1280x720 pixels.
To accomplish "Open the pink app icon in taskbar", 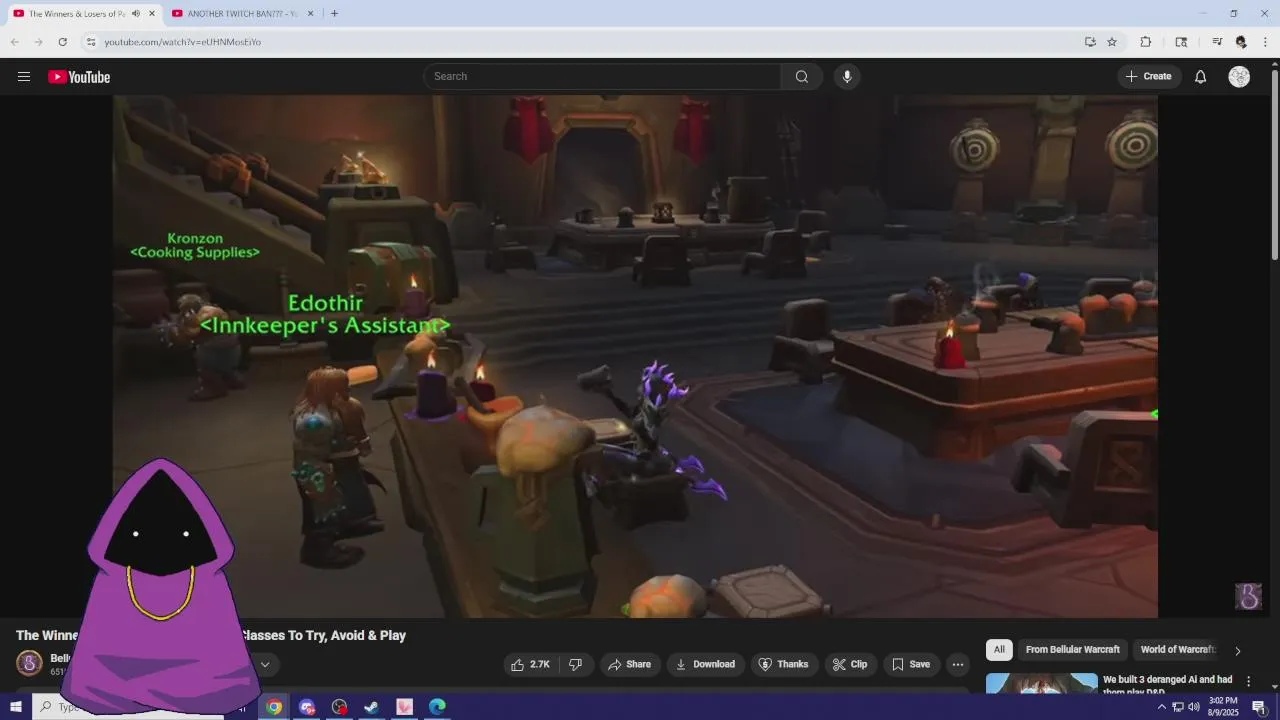I will (x=404, y=707).
